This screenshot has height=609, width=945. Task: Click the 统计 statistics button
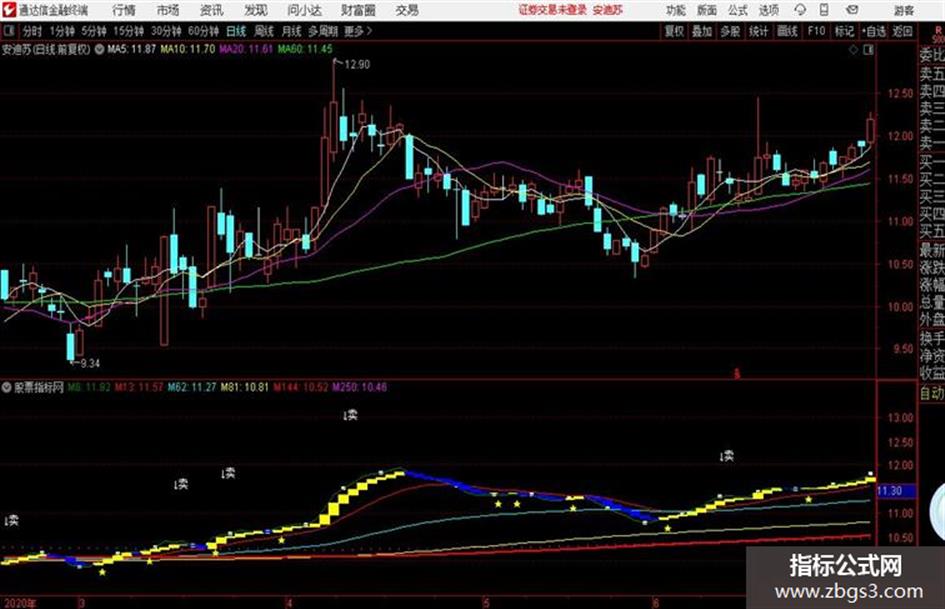[759, 31]
